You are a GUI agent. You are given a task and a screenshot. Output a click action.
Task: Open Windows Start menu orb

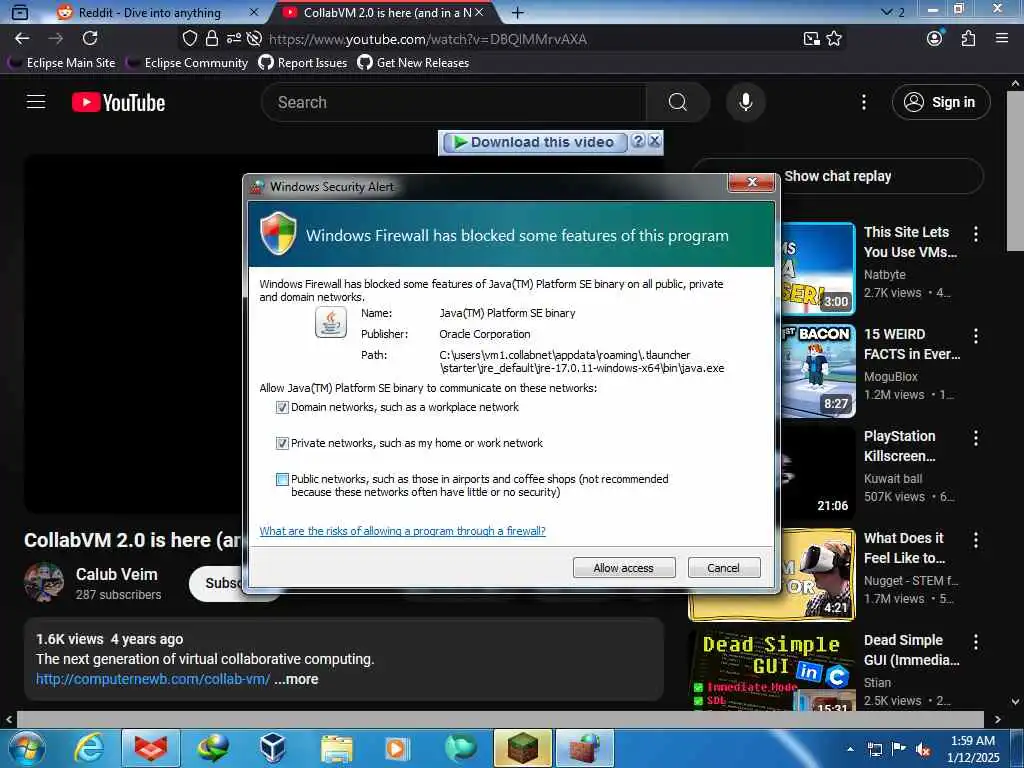click(26, 748)
